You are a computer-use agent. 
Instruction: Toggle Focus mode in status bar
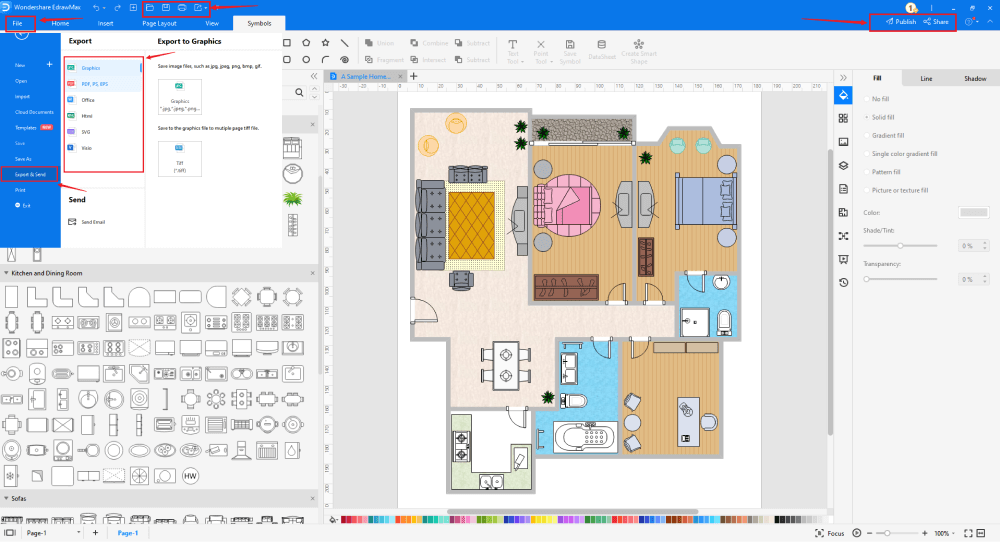(x=830, y=533)
